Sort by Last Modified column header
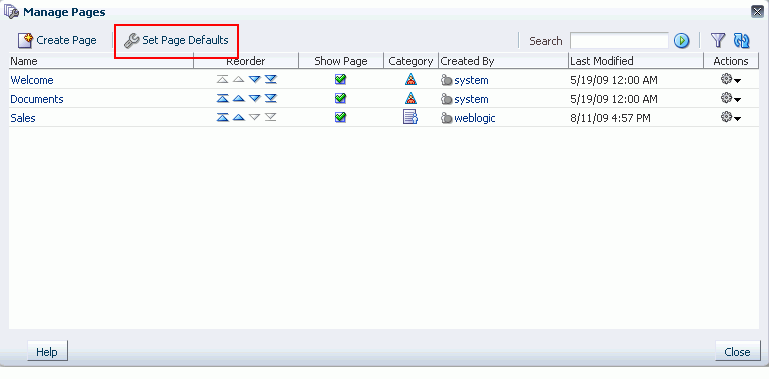Viewport: 769px width, 379px height. pos(636,61)
